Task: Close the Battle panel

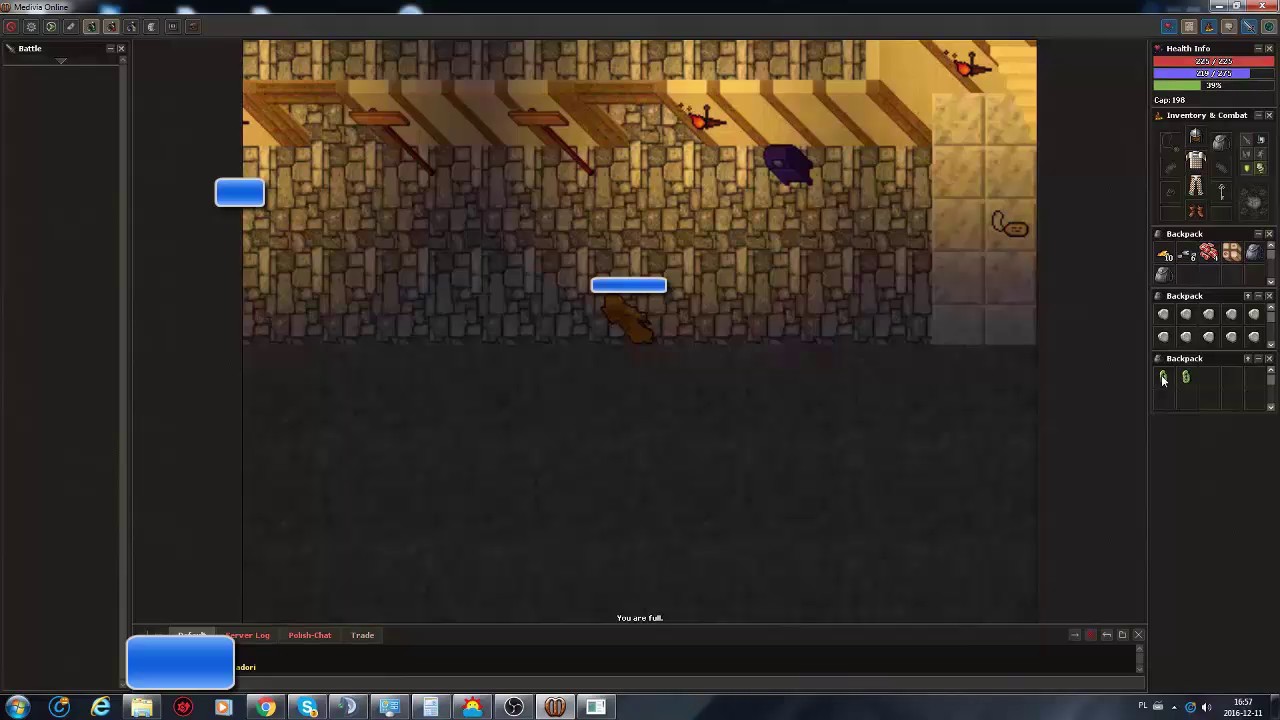Action: tap(121, 48)
